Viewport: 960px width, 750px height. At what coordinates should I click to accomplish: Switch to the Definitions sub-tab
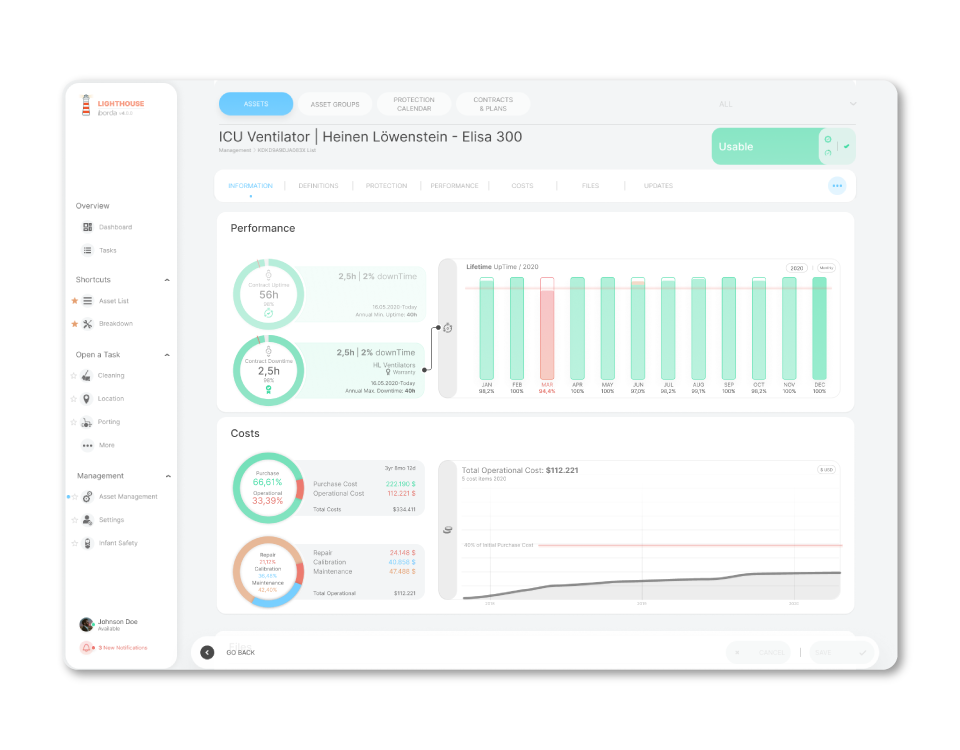(x=318, y=186)
